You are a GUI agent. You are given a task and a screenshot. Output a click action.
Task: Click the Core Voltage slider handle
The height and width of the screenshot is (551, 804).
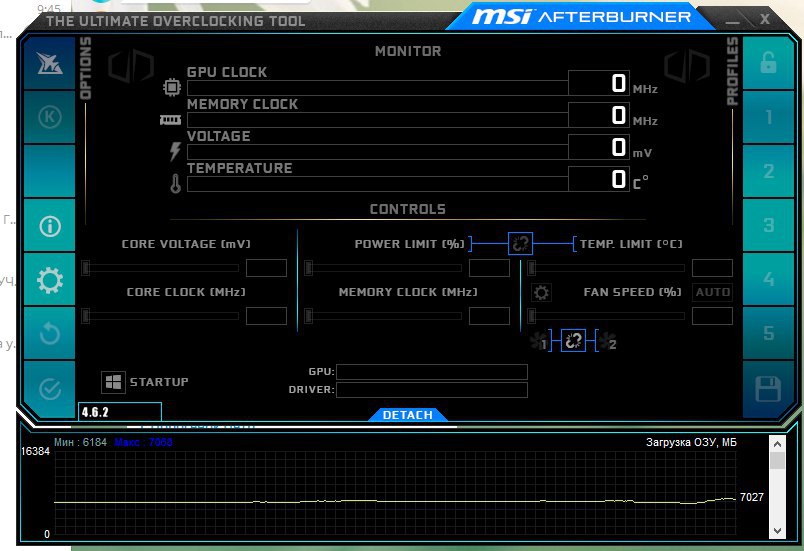tap(86, 268)
